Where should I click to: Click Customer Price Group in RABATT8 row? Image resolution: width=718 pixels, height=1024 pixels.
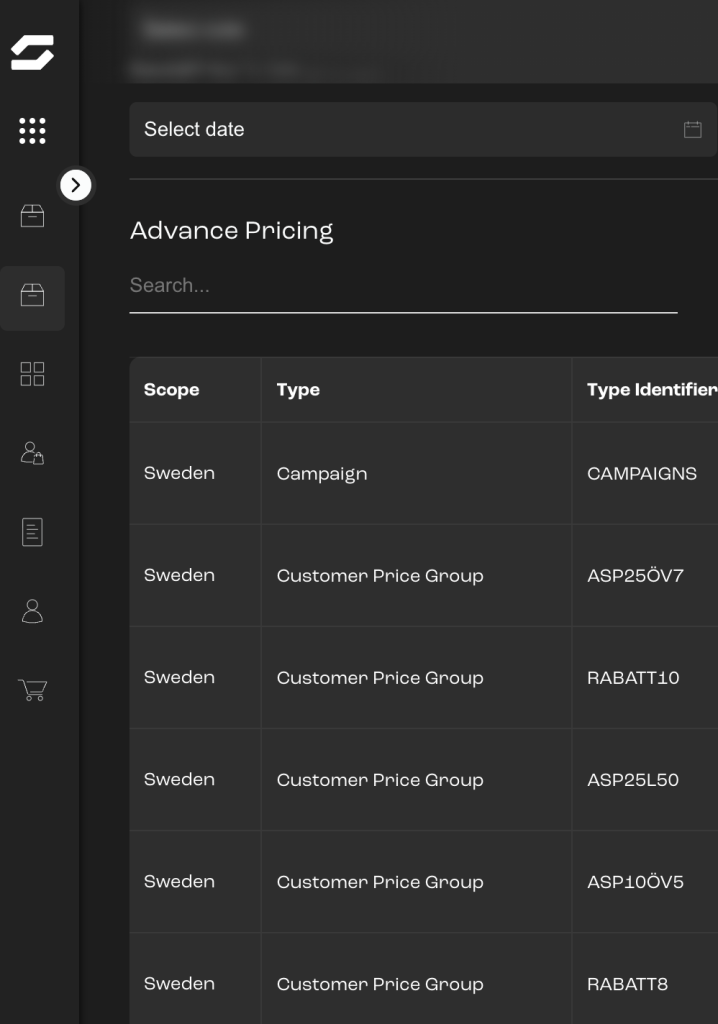[x=380, y=984]
